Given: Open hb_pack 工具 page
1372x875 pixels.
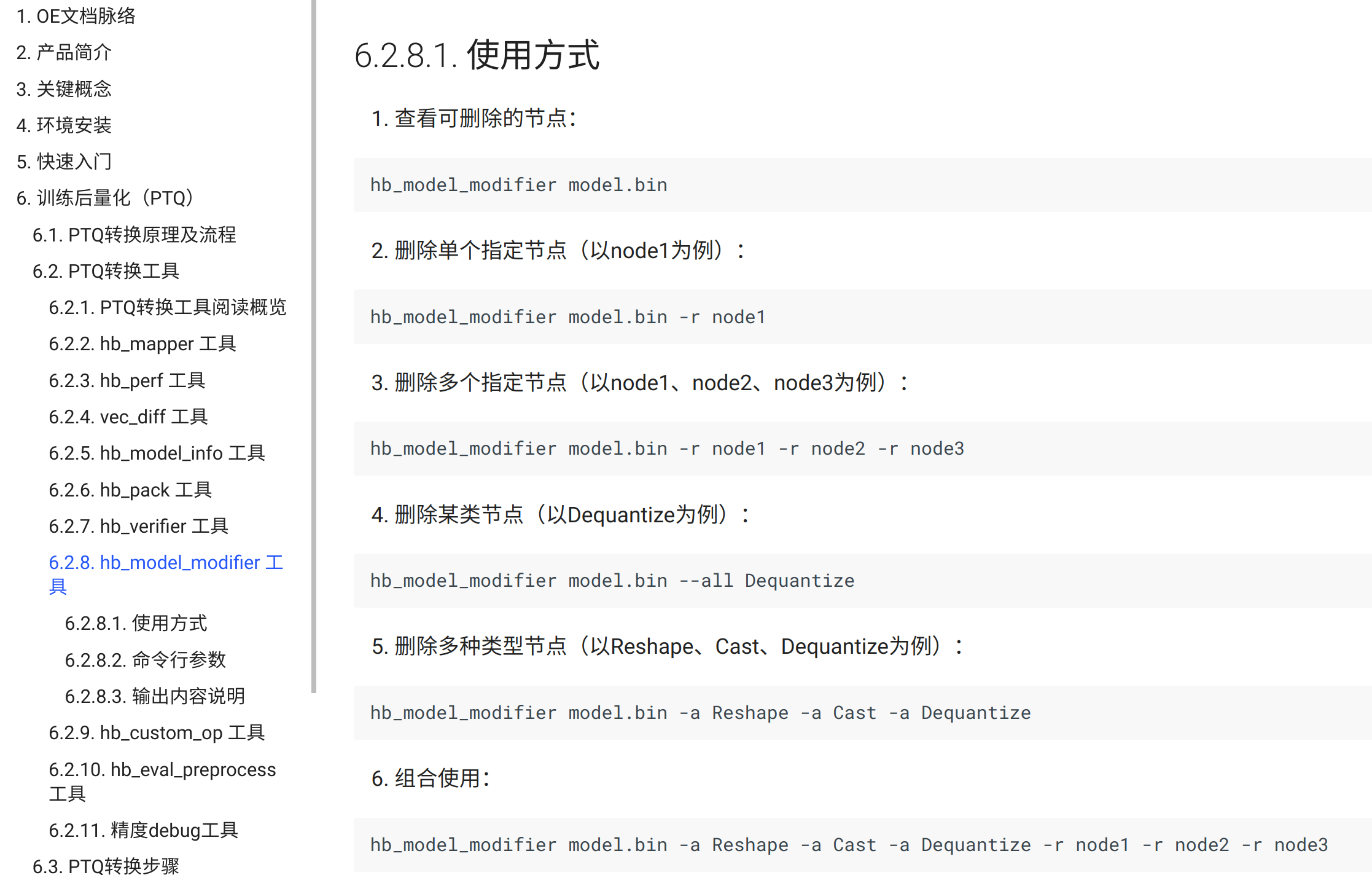Looking at the screenshot, I should 130,490.
